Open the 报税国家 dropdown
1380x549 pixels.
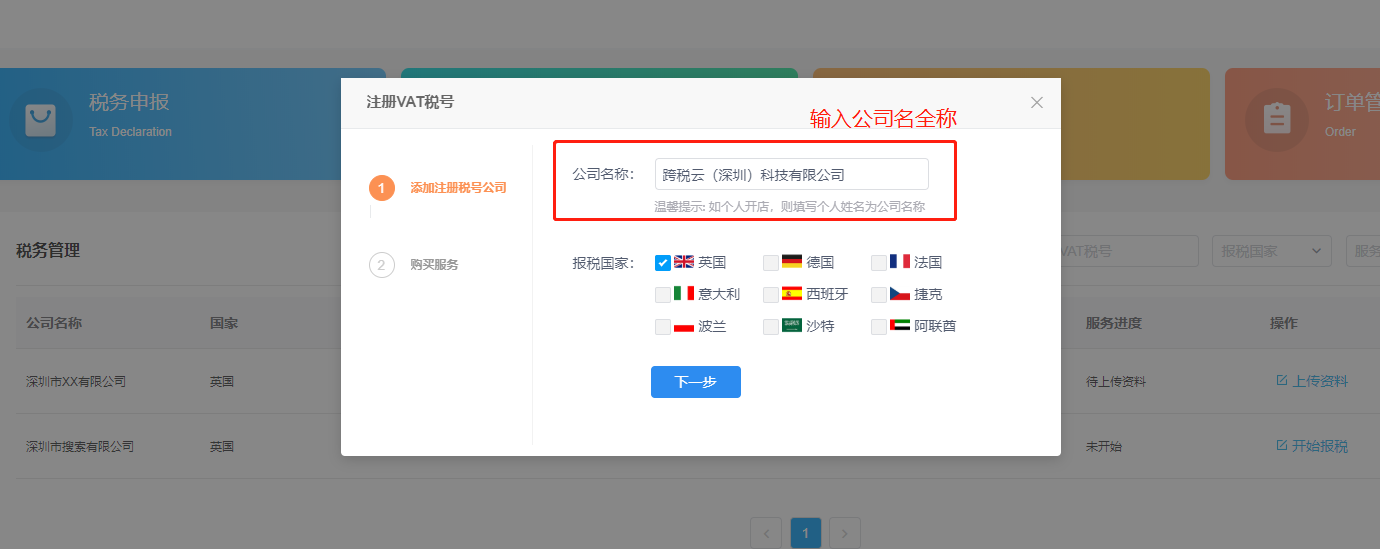point(1272,251)
